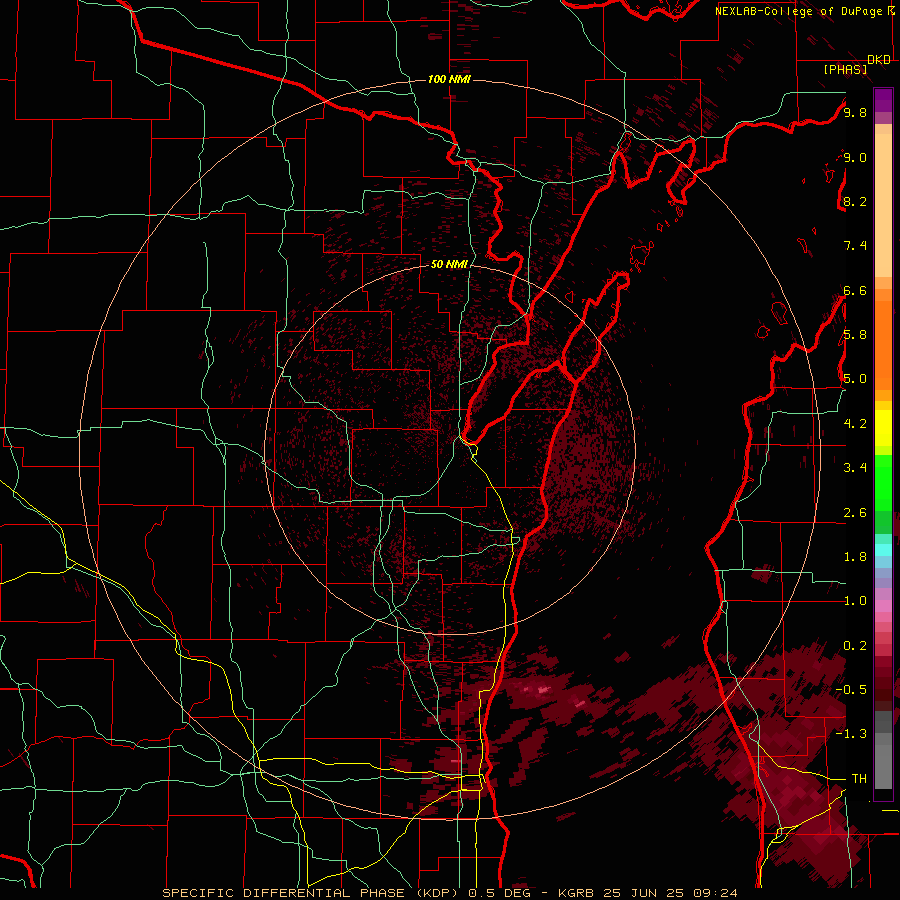
Task: Click the -0.5 value on the color scale
Action: click(x=851, y=689)
